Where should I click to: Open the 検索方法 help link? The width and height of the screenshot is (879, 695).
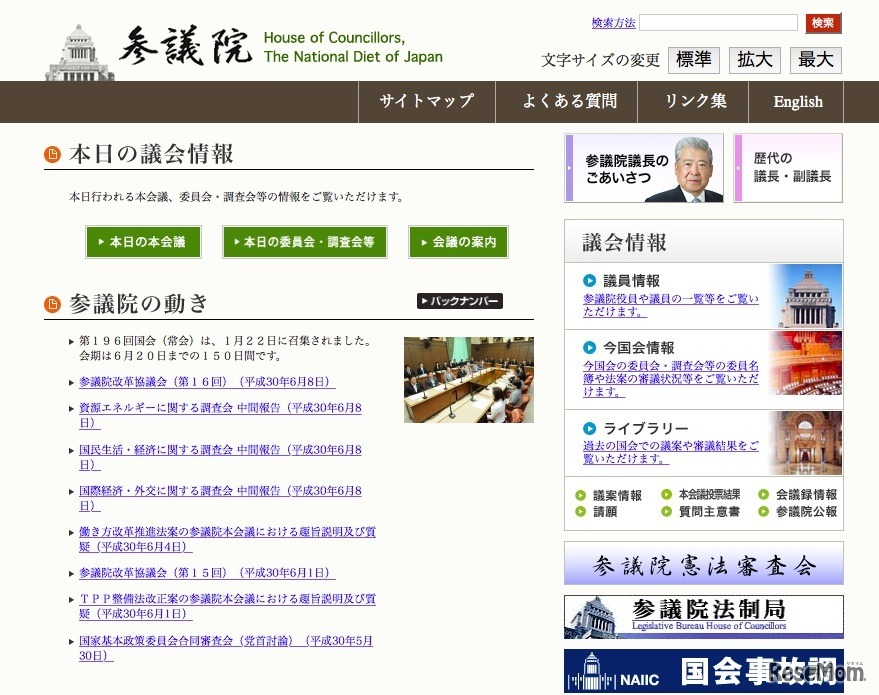coord(612,23)
